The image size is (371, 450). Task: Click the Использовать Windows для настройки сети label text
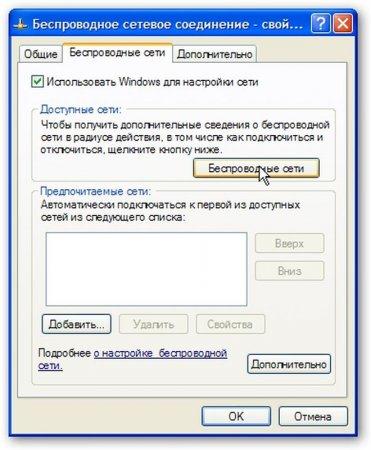coord(152,82)
